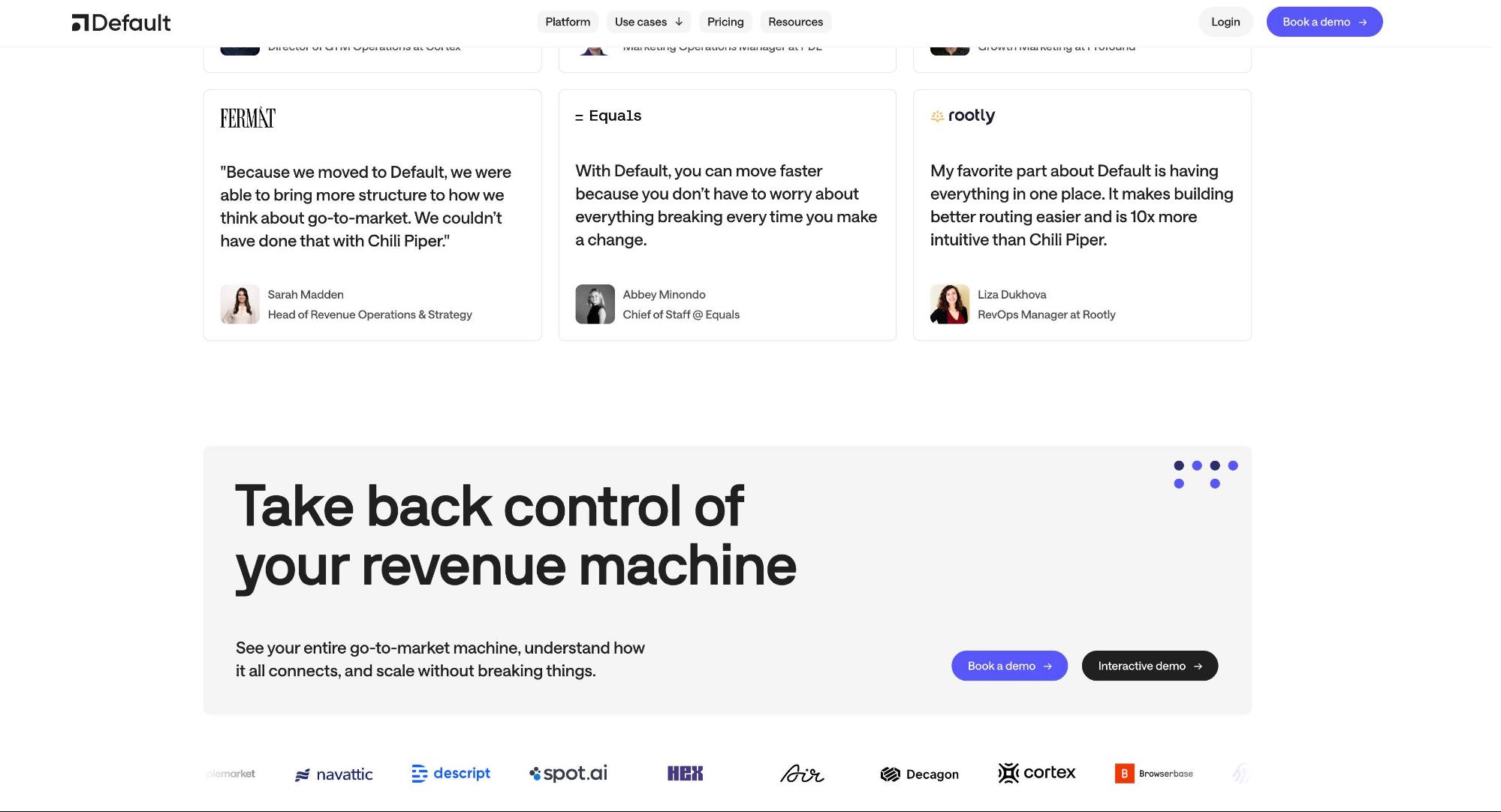Click Liza Dukhova's profile photo
Viewport: 1501px width, 812px height.
coord(949,304)
